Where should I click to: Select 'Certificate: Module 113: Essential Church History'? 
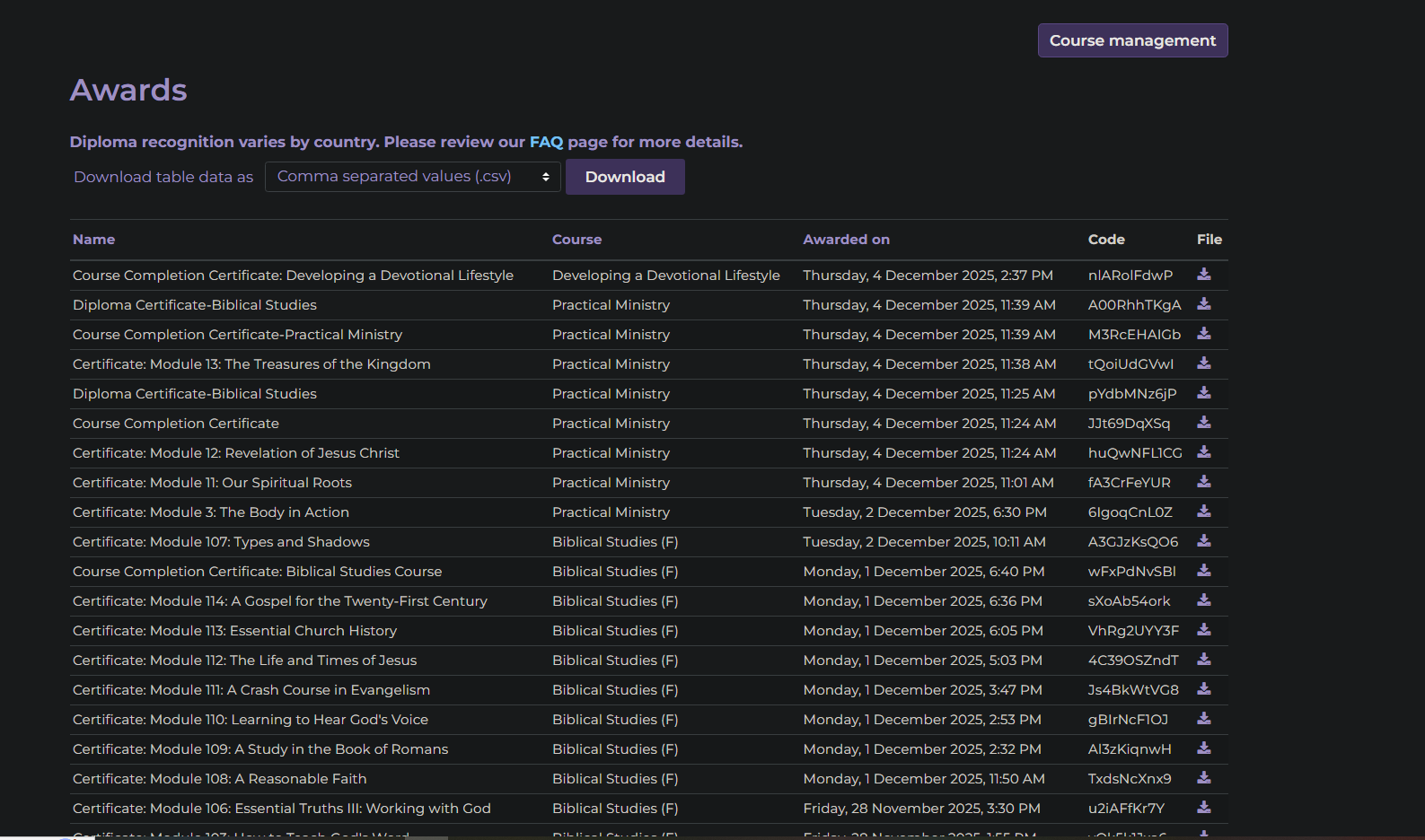pos(234,631)
